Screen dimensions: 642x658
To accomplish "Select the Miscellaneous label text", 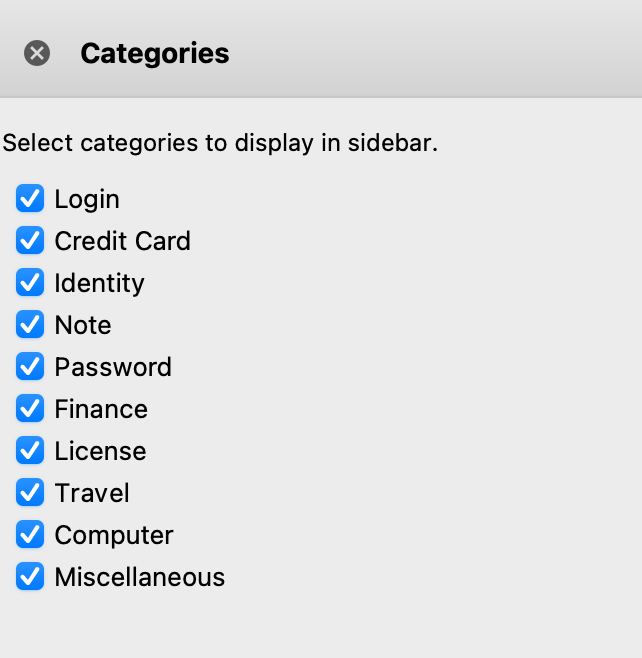I will click(x=140, y=577).
